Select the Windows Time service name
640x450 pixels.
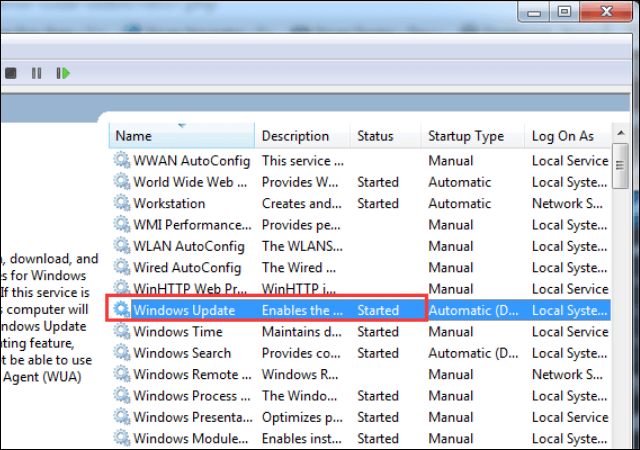(x=178, y=332)
